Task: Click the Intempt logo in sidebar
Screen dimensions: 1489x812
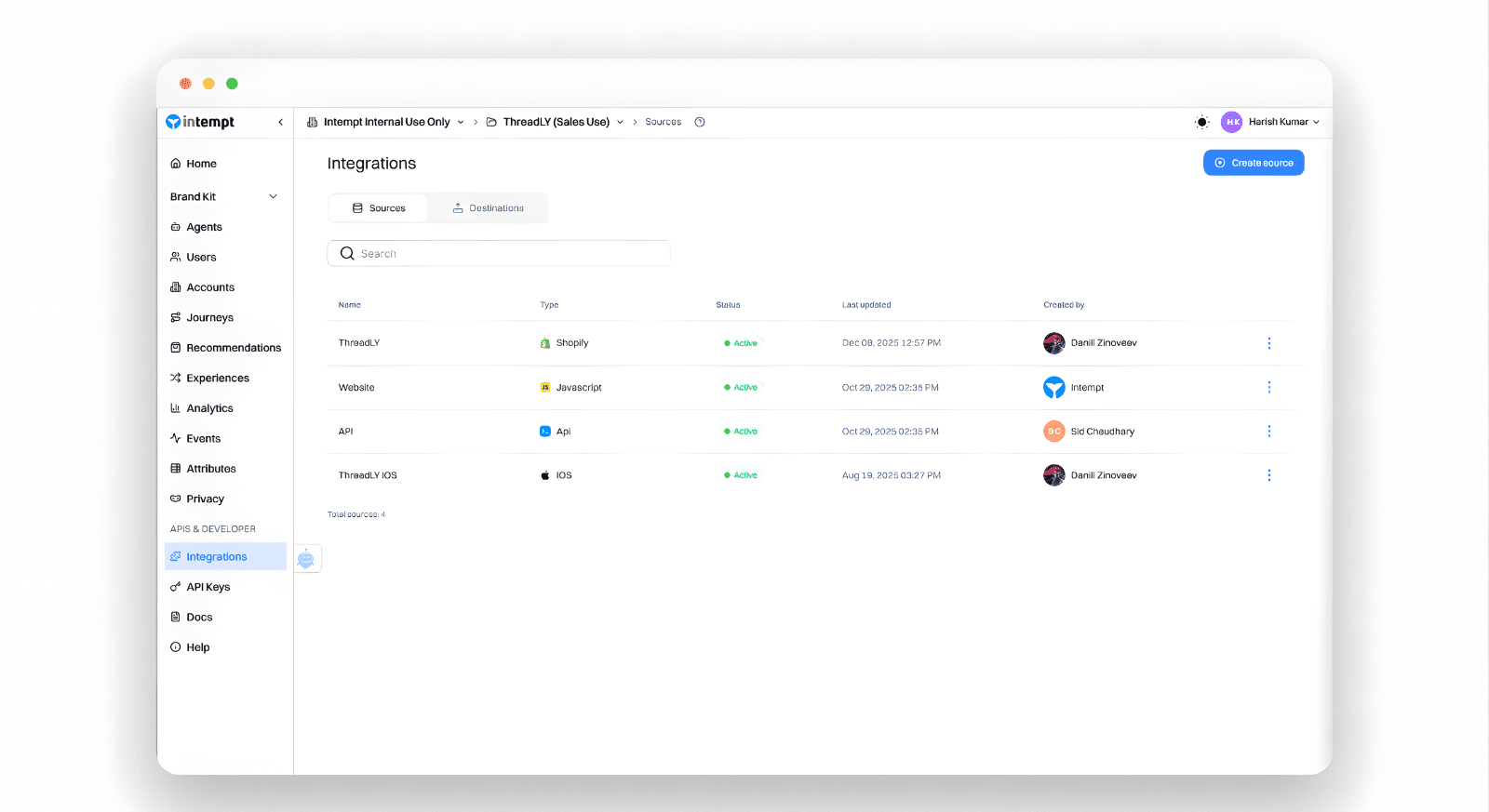Action: [x=200, y=122]
